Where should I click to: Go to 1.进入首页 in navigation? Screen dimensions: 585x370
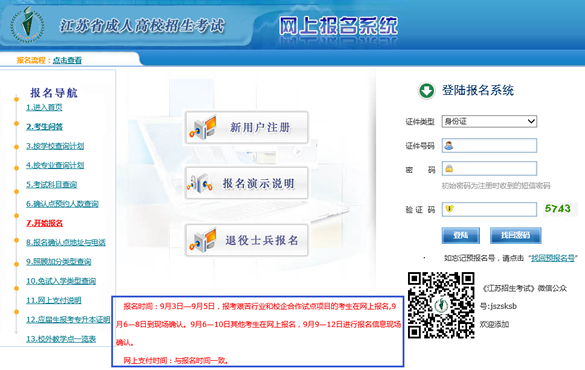point(44,107)
